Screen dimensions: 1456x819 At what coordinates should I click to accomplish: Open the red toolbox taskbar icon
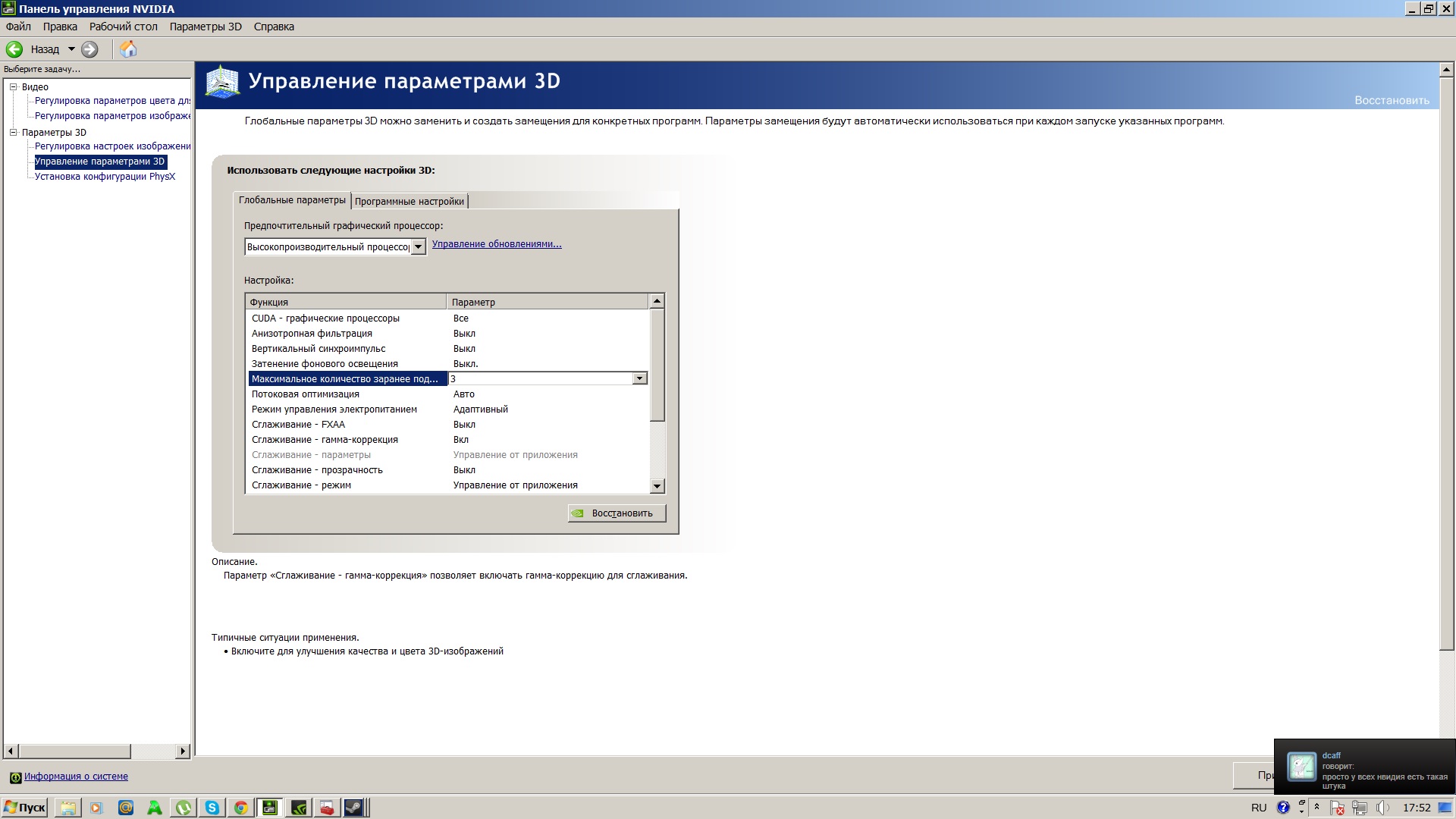[x=327, y=808]
